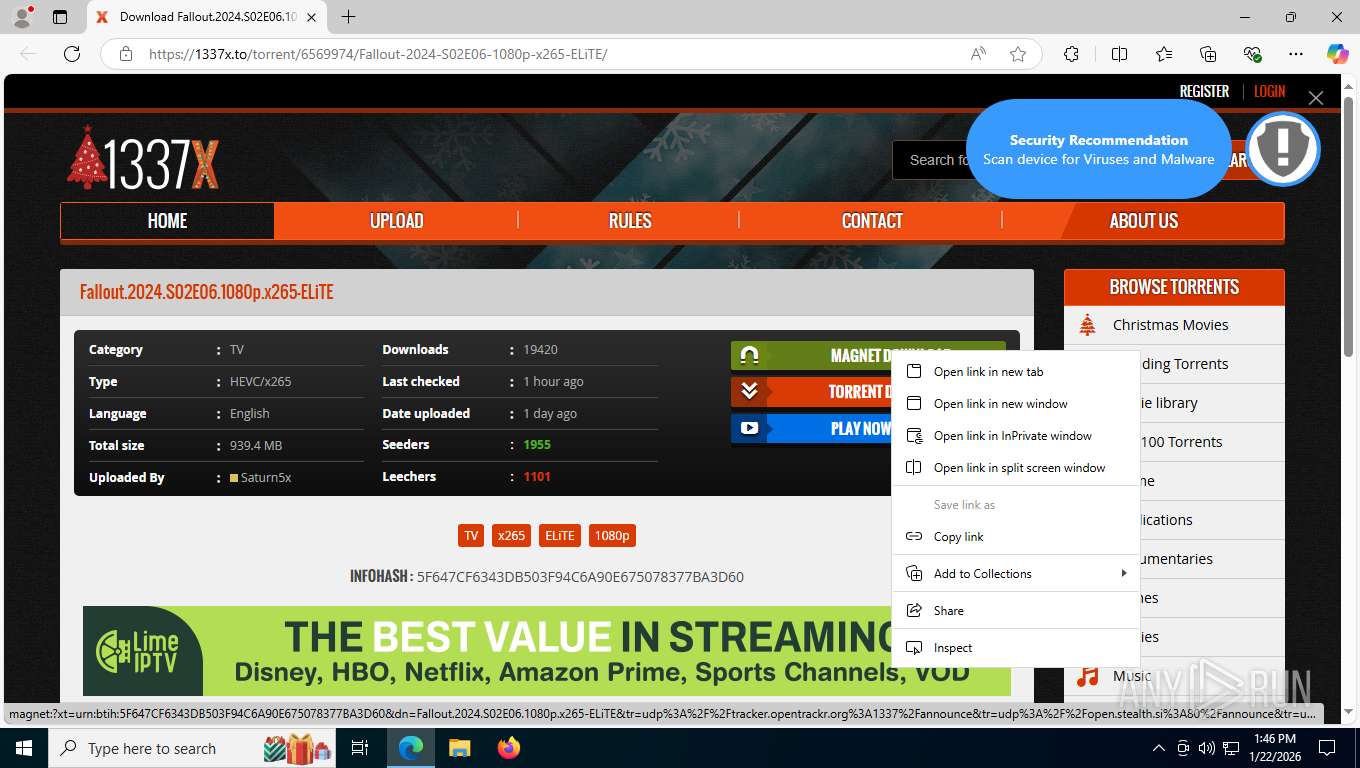Viewport: 1360px width, 768px height.
Task: Choose Open link in InPrivate window
Action: 1016,436
